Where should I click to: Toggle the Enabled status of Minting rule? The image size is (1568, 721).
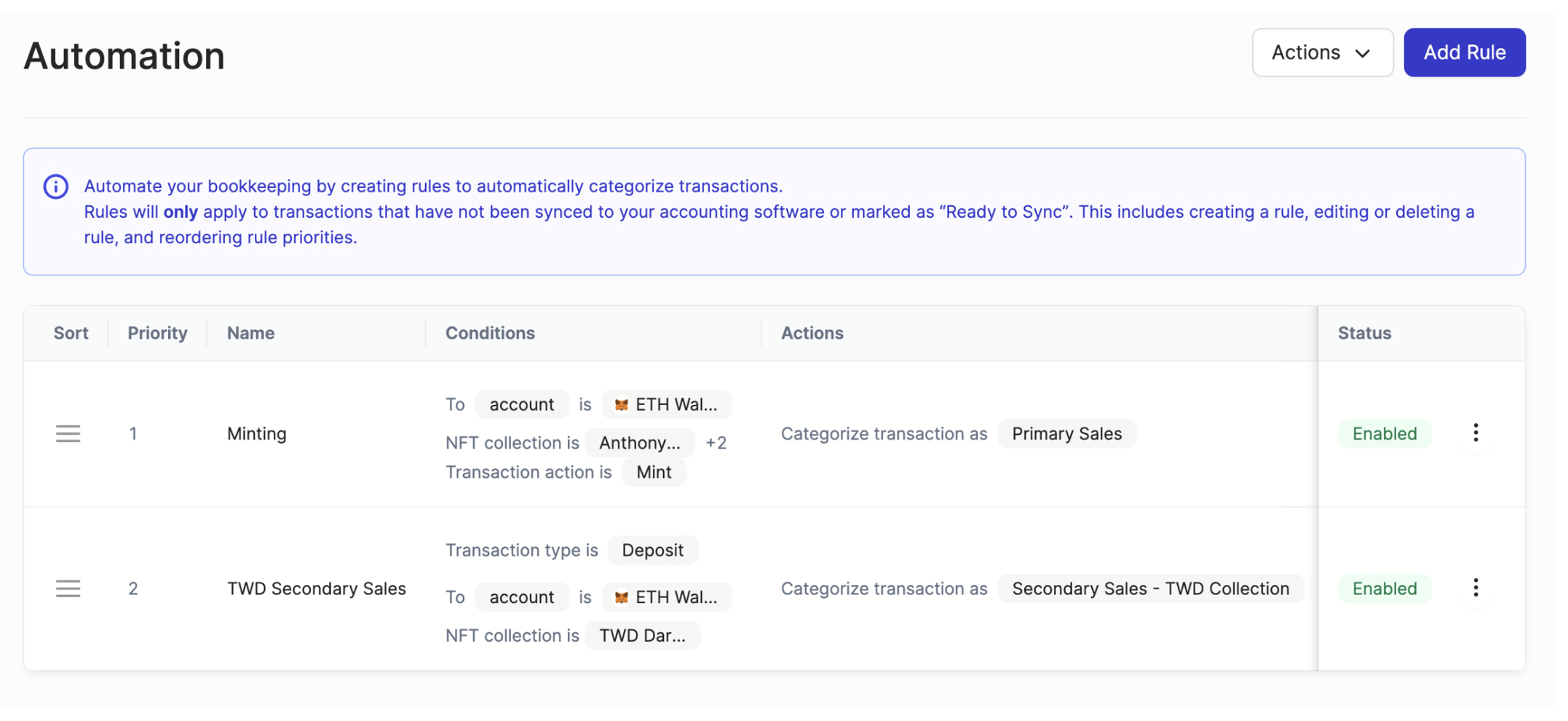click(1384, 434)
